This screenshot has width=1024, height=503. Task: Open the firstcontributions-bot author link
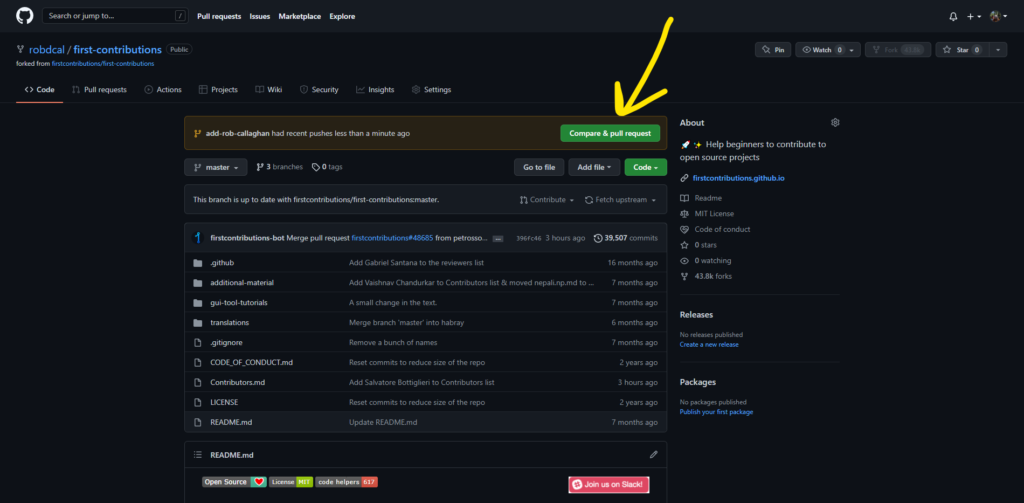[248, 238]
